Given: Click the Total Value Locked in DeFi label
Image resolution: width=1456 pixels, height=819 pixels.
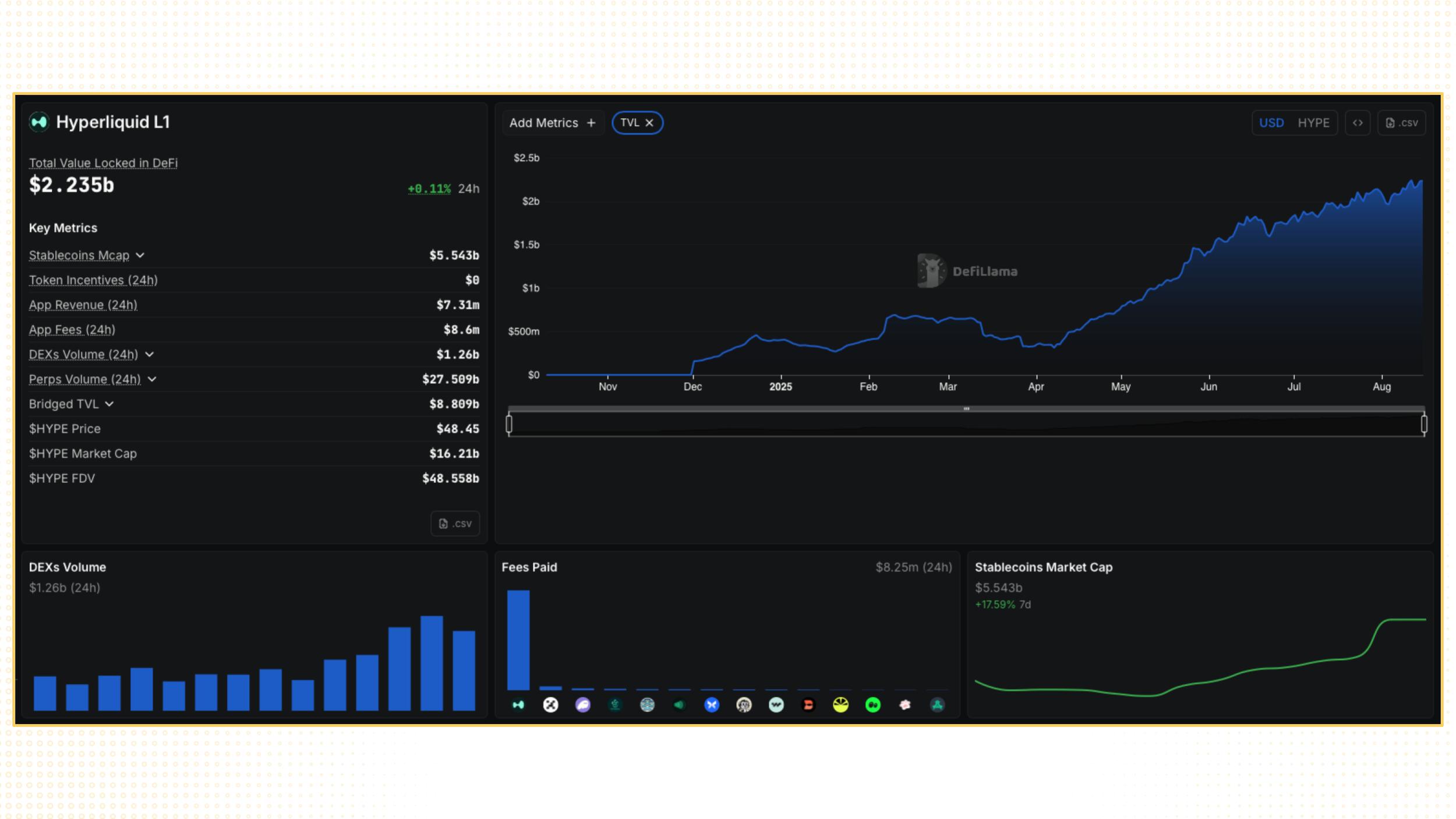Looking at the screenshot, I should tap(103, 163).
